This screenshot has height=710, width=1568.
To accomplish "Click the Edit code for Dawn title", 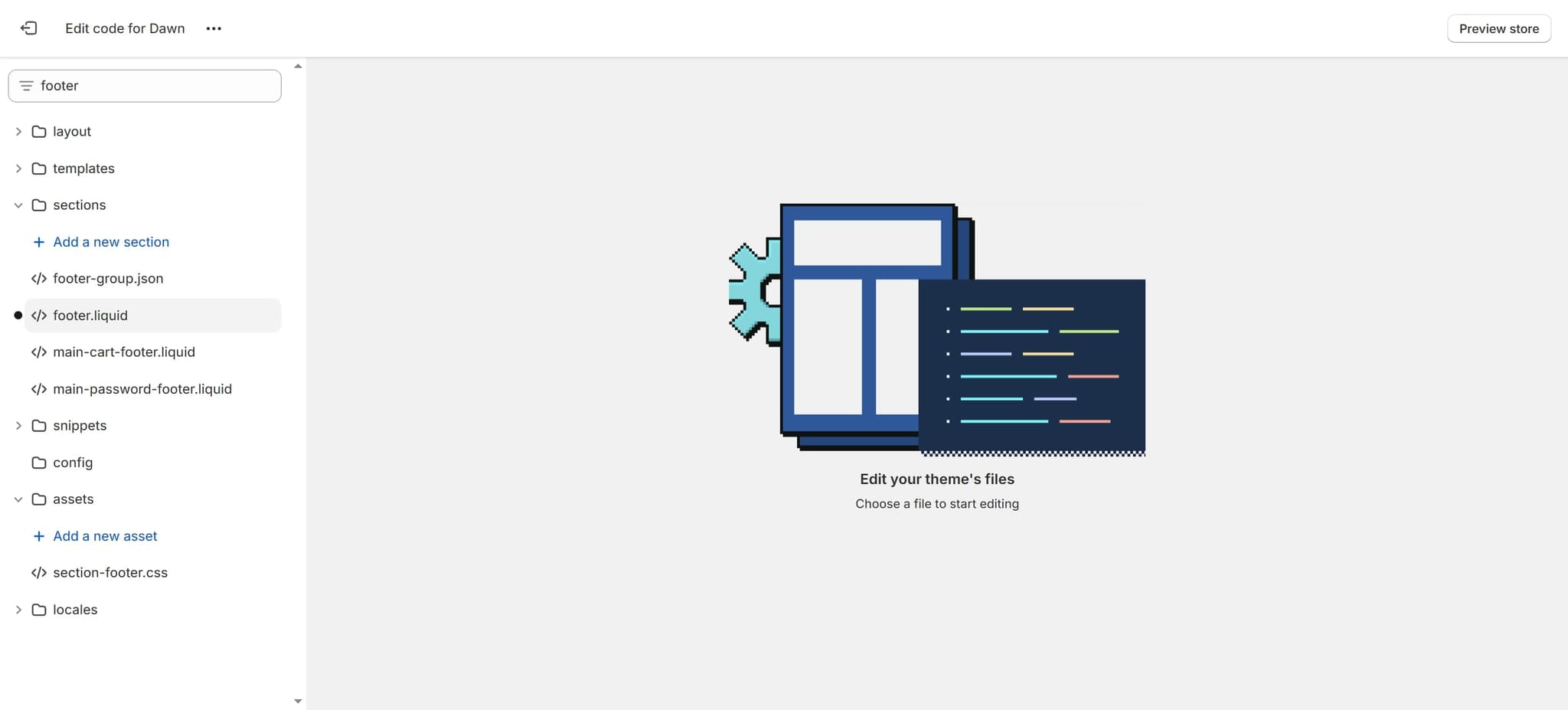I will pos(124,28).
